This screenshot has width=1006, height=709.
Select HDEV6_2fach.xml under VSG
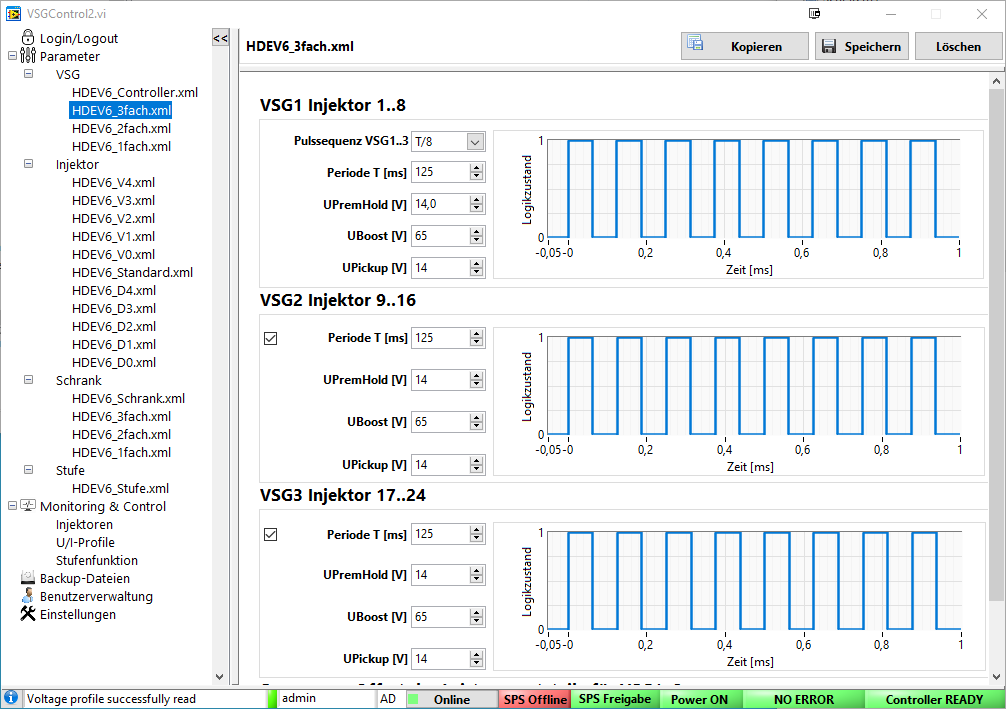pyautogui.click(x=121, y=128)
